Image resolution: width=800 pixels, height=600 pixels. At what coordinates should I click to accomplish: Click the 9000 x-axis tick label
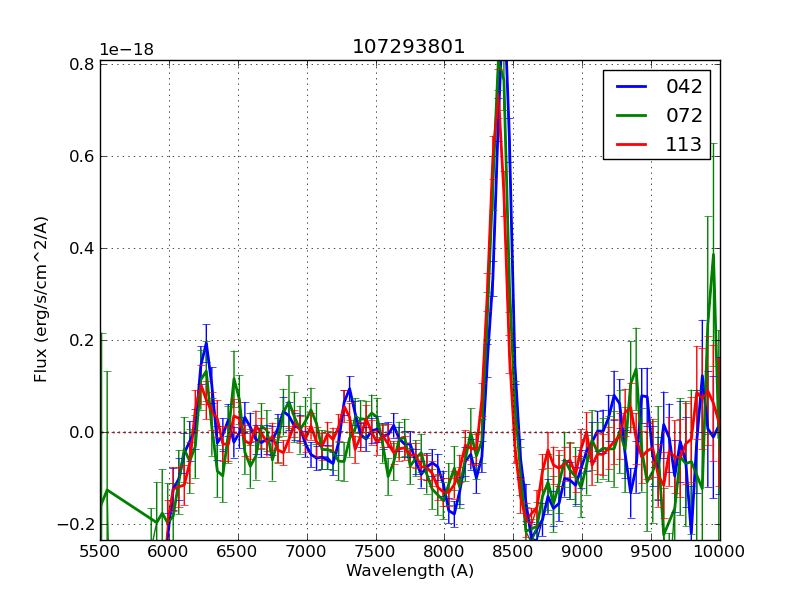click(x=582, y=552)
